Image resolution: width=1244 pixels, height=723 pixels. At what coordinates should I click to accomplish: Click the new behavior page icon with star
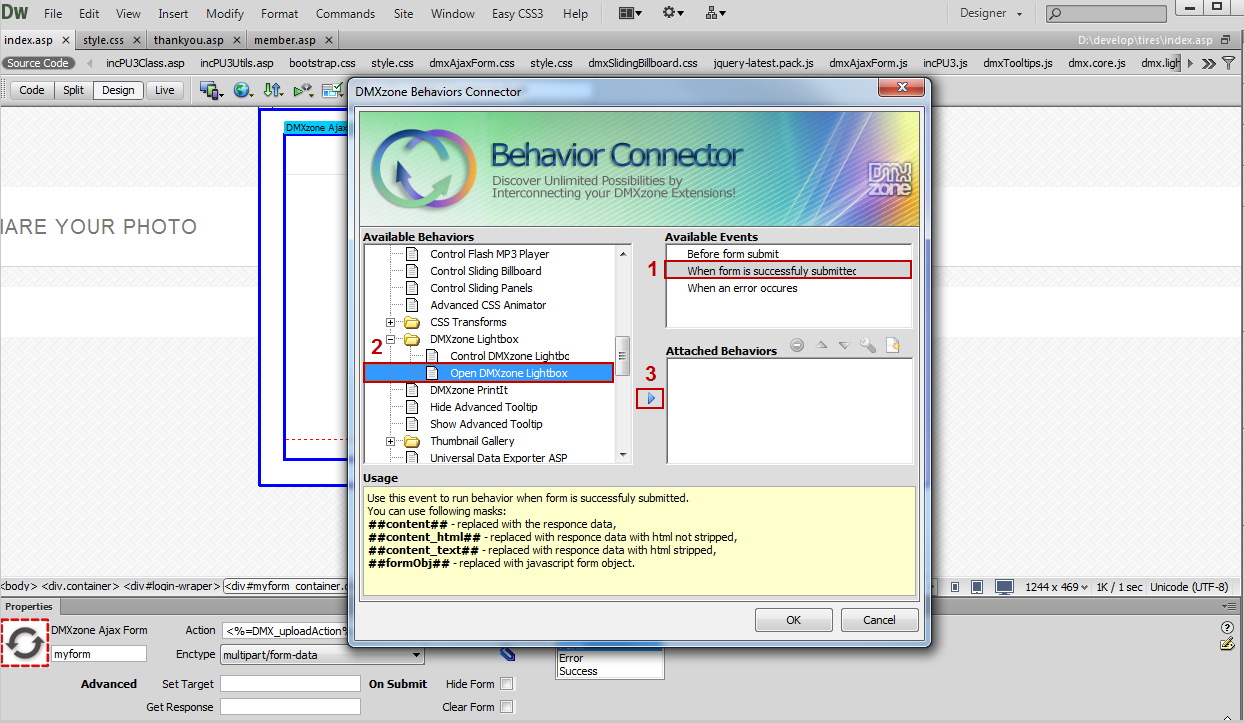tap(893, 345)
